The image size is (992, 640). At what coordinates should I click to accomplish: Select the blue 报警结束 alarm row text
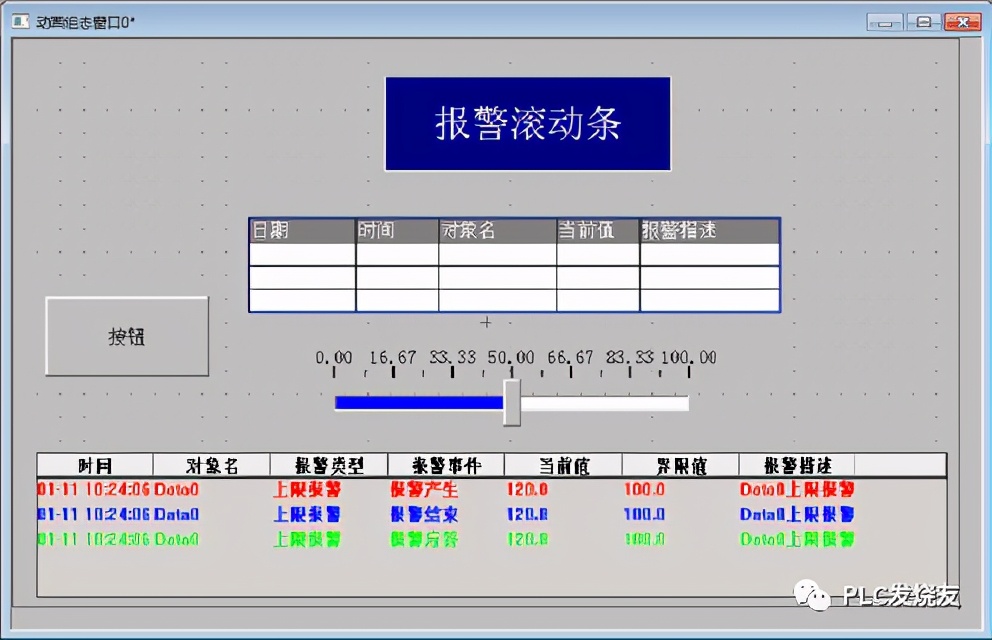424,514
